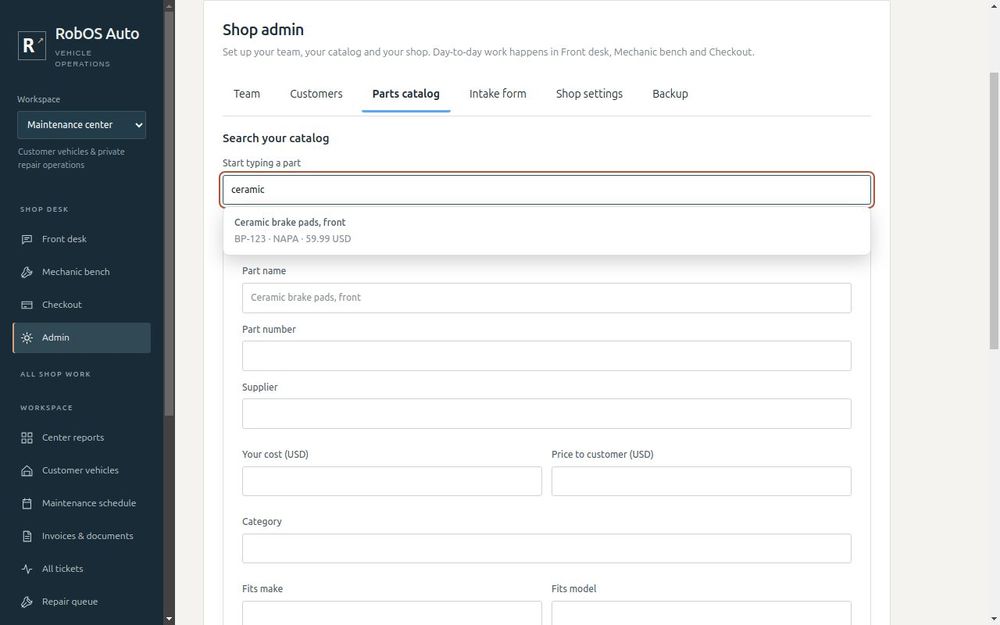Screen dimensions: 1000x625
Task: Click the Repair queue wrench icon
Action: pyautogui.click(x=27, y=602)
